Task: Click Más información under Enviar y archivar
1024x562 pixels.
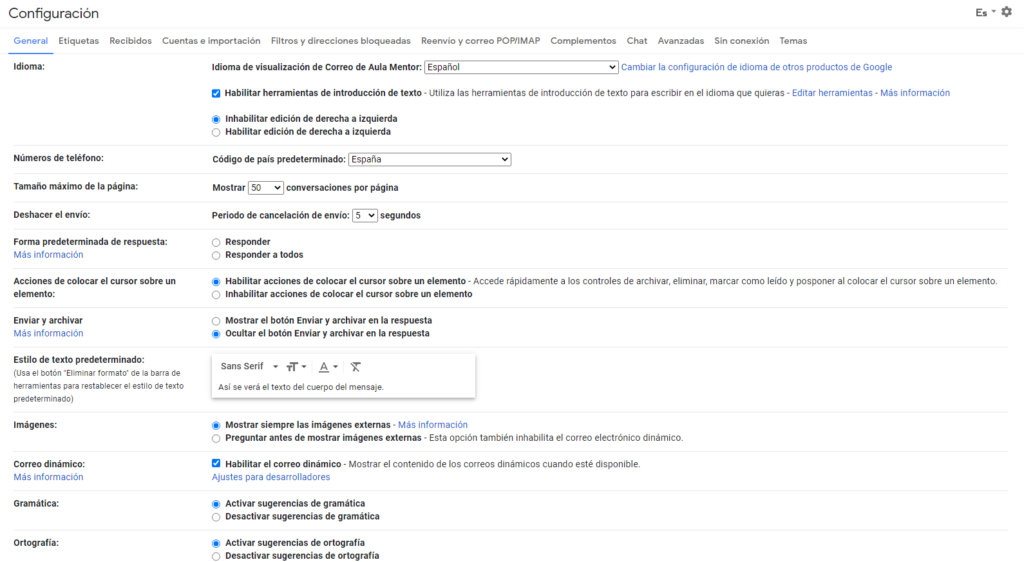Action: point(48,334)
